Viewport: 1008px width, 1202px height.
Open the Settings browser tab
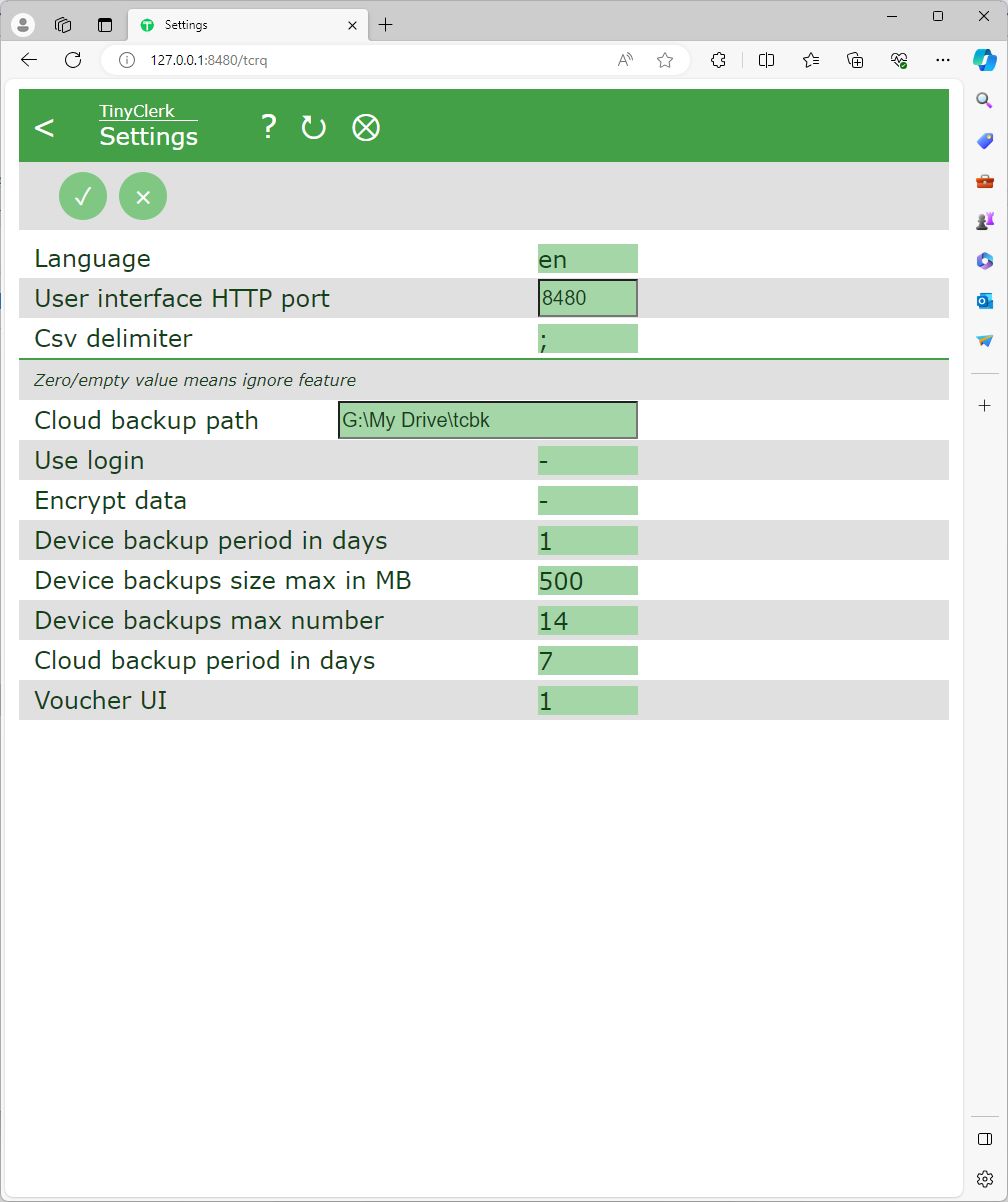click(240, 25)
